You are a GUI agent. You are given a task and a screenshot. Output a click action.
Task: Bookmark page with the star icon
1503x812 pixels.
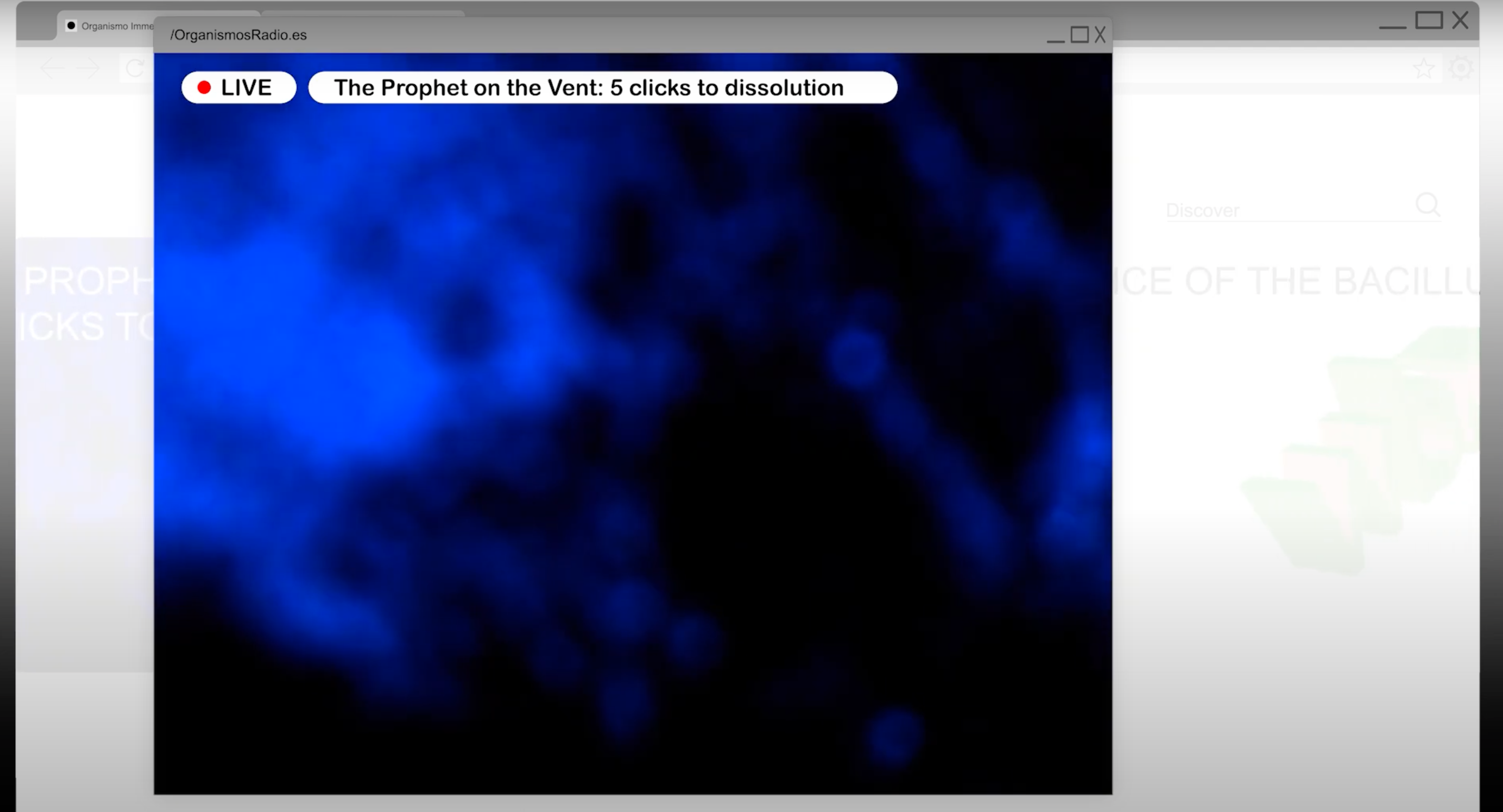[1423, 68]
